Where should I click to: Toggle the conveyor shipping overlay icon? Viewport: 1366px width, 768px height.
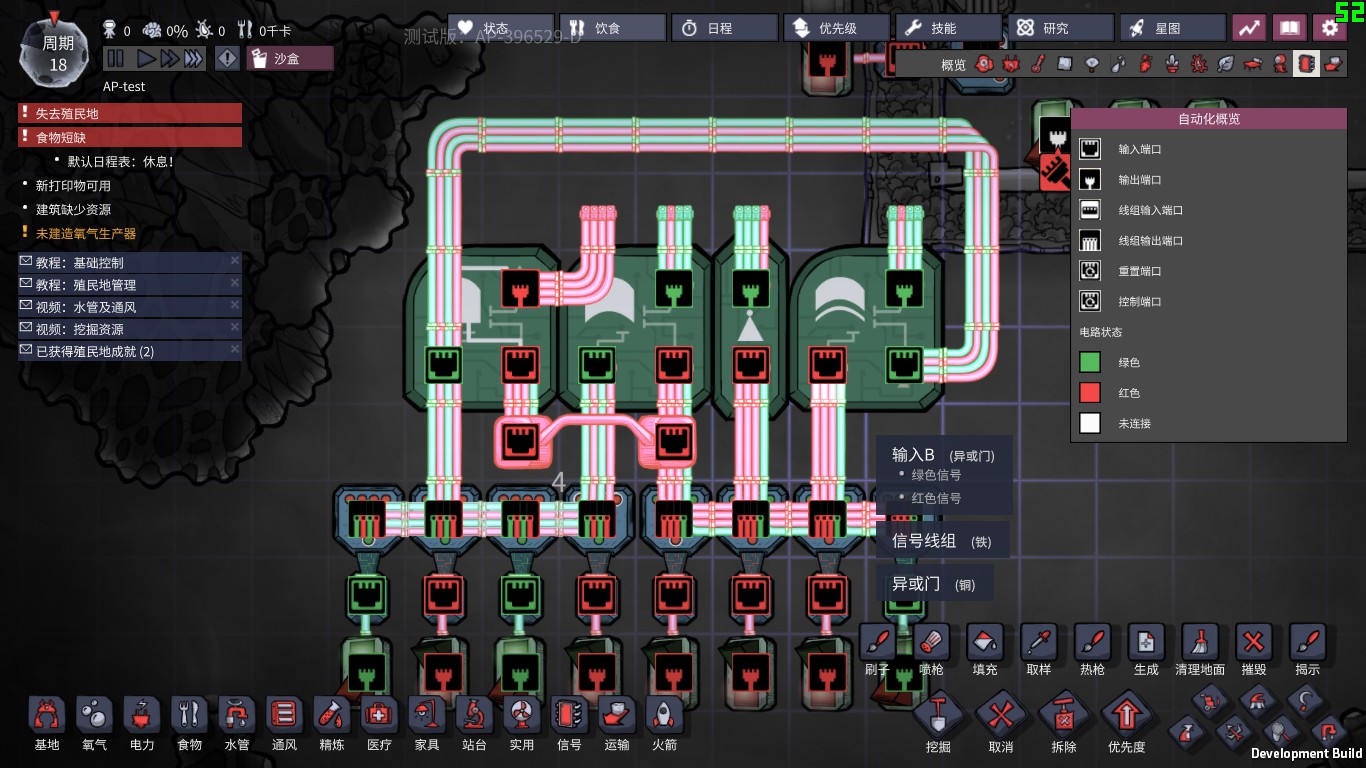1333,65
